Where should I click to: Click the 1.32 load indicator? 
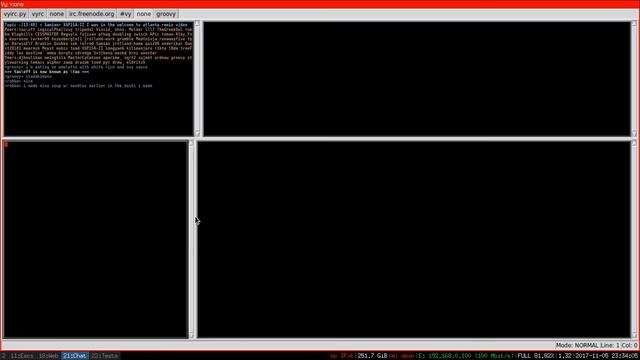pos(565,356)
